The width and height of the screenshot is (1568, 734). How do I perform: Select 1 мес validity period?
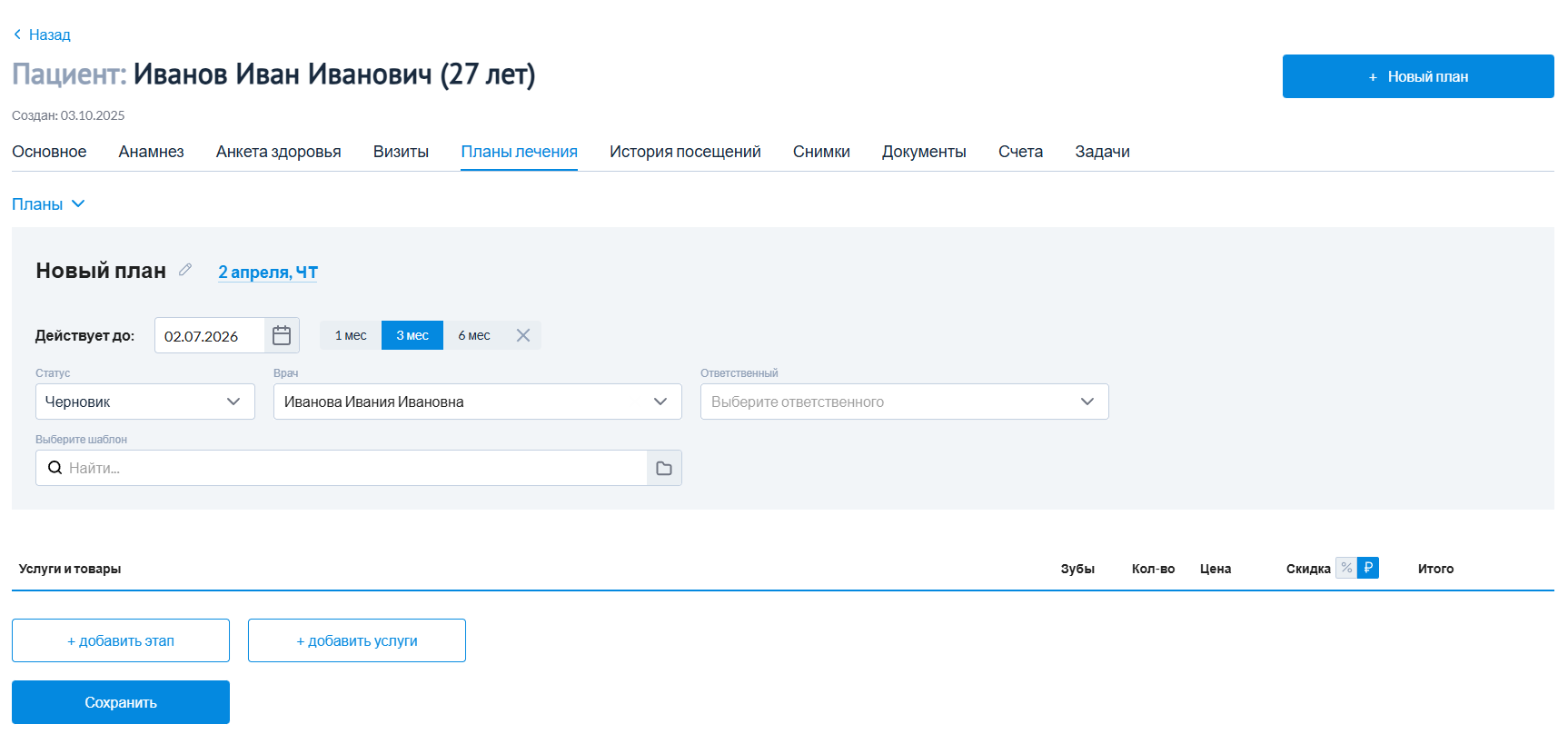351,335
